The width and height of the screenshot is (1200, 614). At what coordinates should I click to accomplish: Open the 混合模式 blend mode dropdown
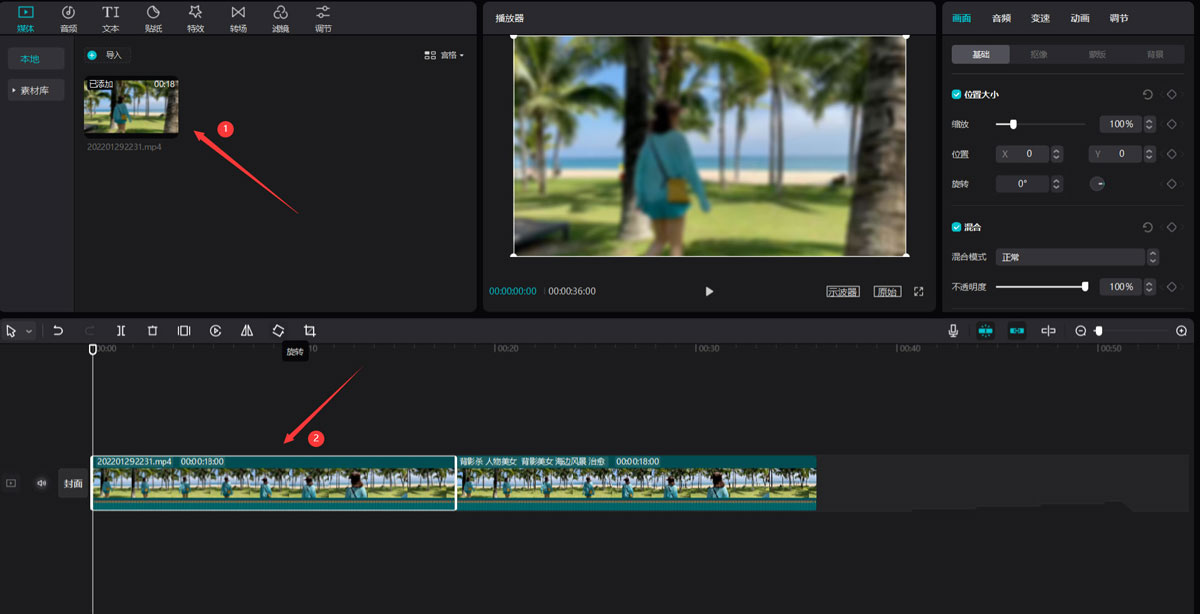tap(1077, 257)
